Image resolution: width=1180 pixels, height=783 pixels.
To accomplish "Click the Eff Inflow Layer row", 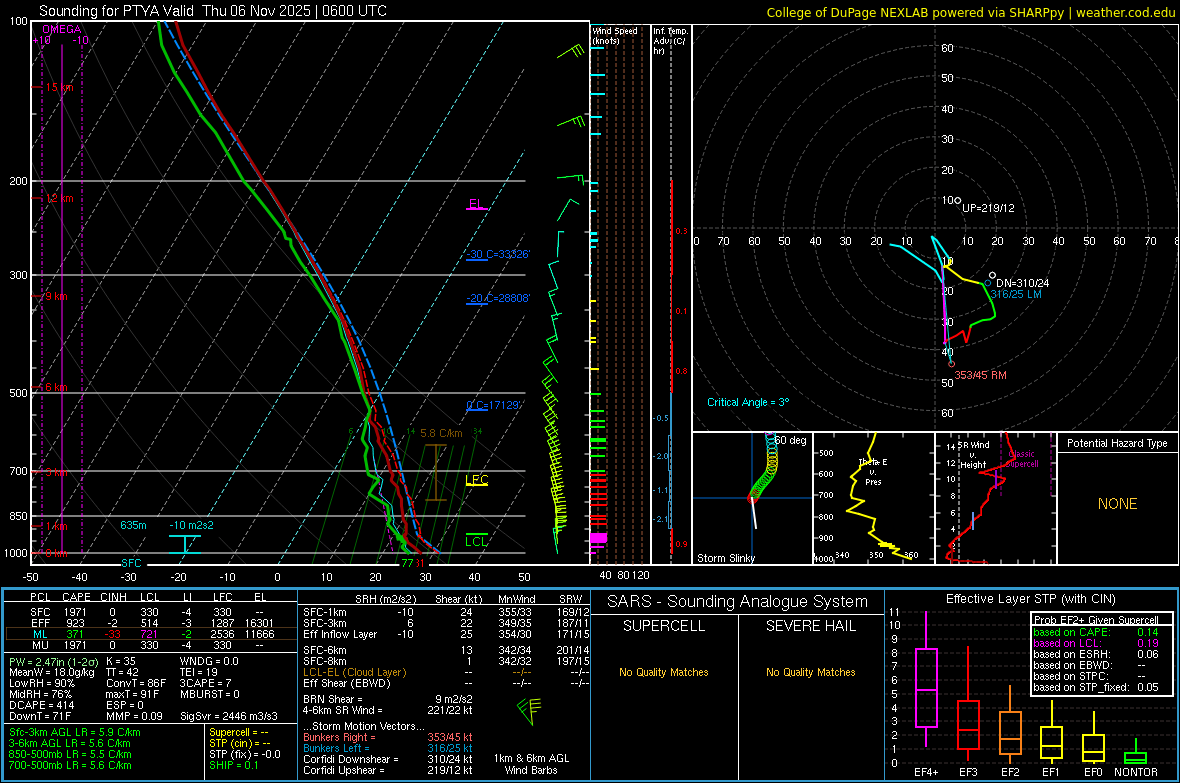I will tap(446, 634).
